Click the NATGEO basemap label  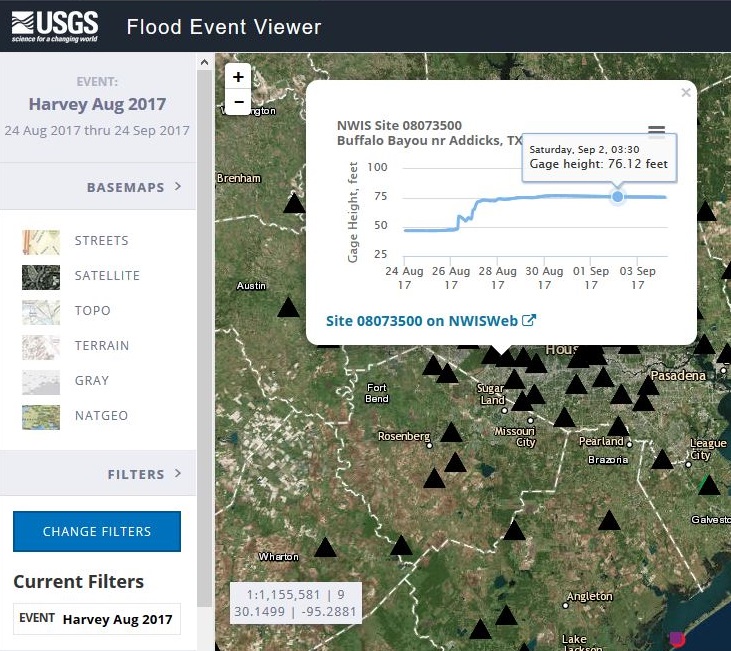[x=101, y=416]
